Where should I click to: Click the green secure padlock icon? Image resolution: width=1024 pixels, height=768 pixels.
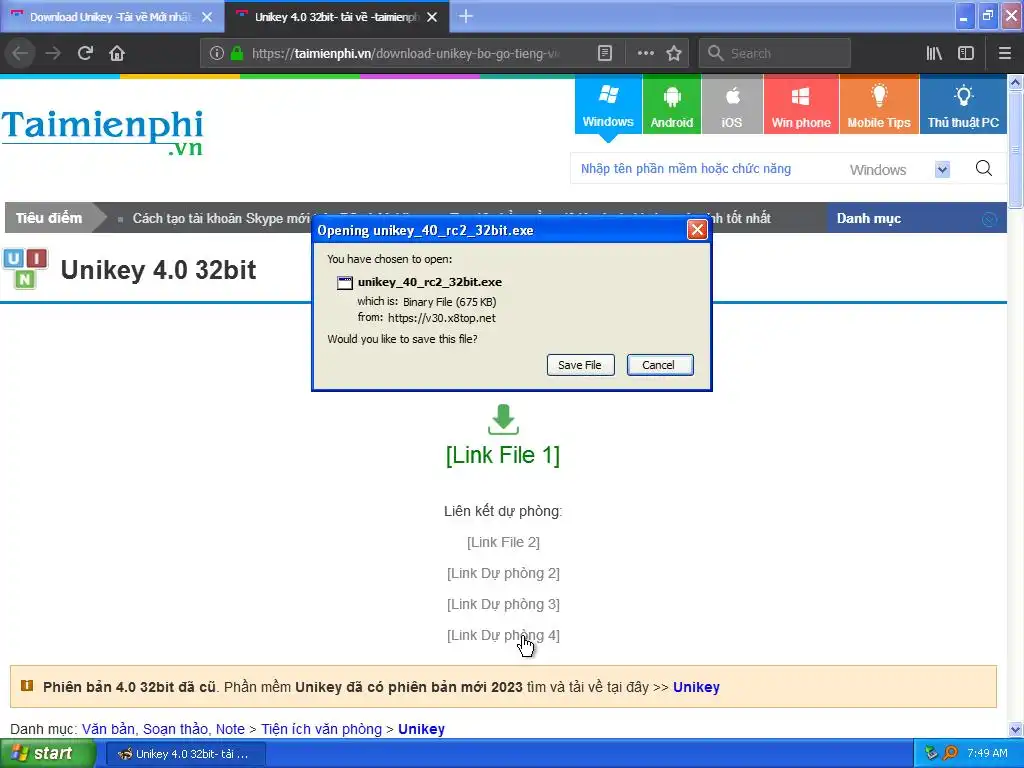pos(237,53)
